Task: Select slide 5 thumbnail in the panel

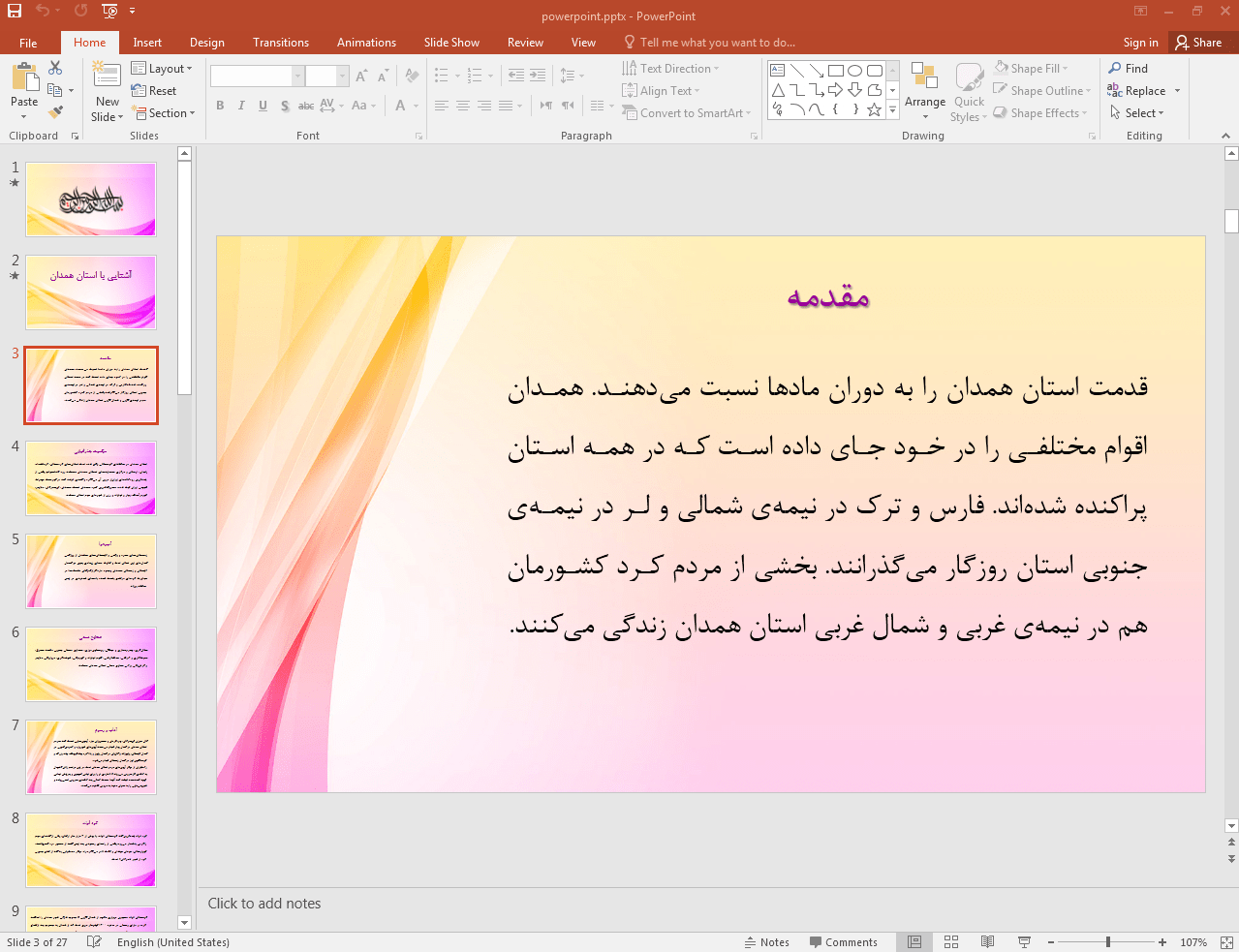Action: [90, 571]
